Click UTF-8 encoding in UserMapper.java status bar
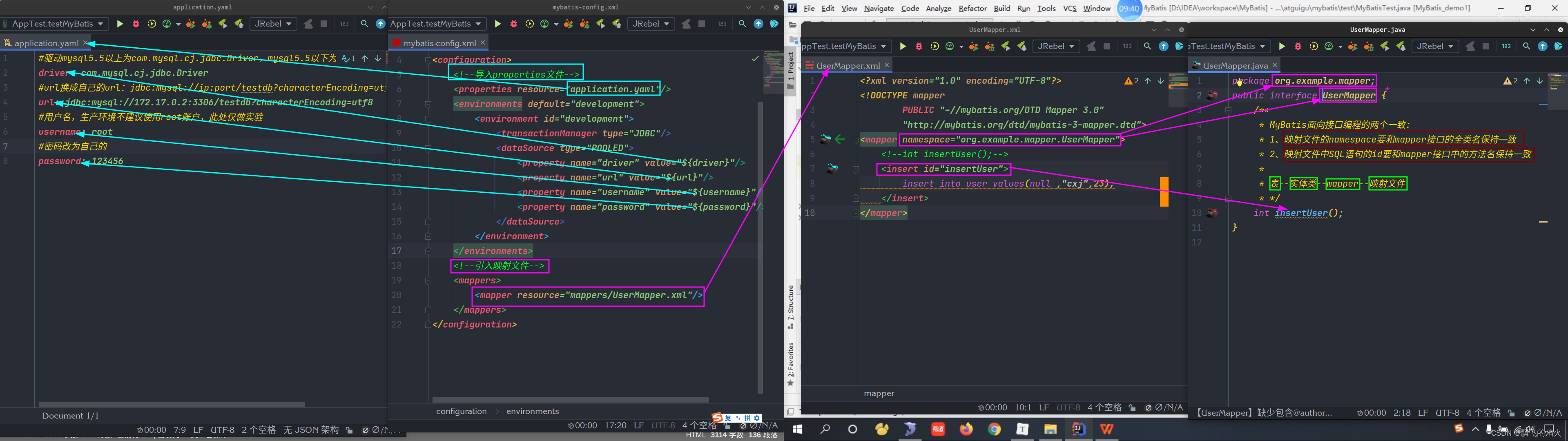The height and width of the screenshot is (441, 1568). tap(1448, 412)
